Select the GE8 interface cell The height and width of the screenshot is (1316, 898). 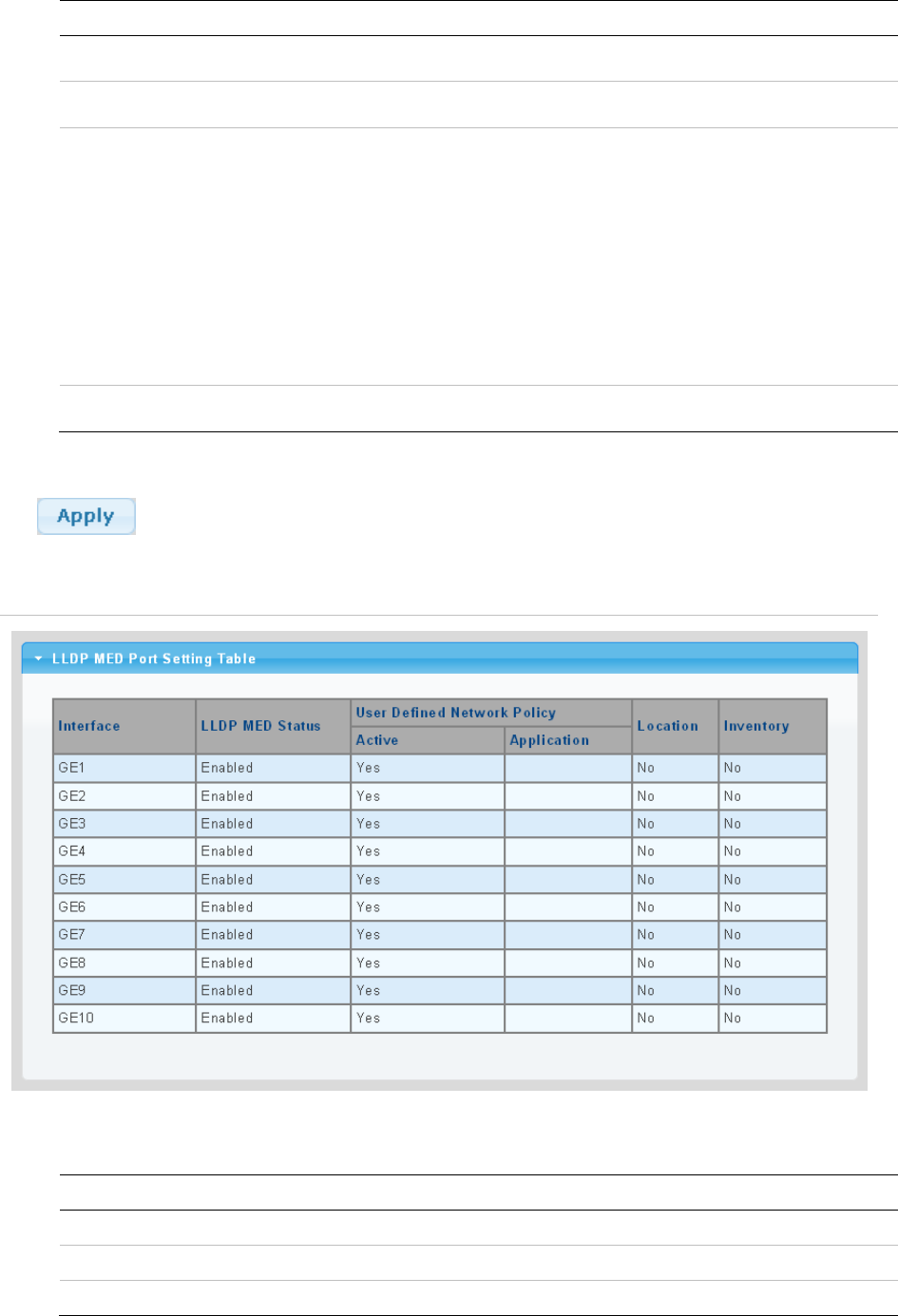124,963
